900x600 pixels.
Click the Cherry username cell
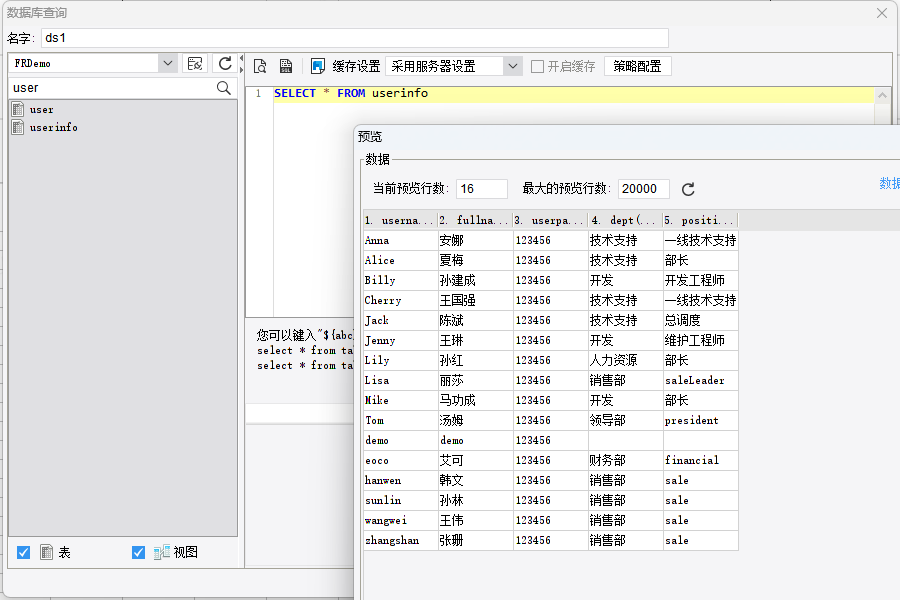pos(401,300)
